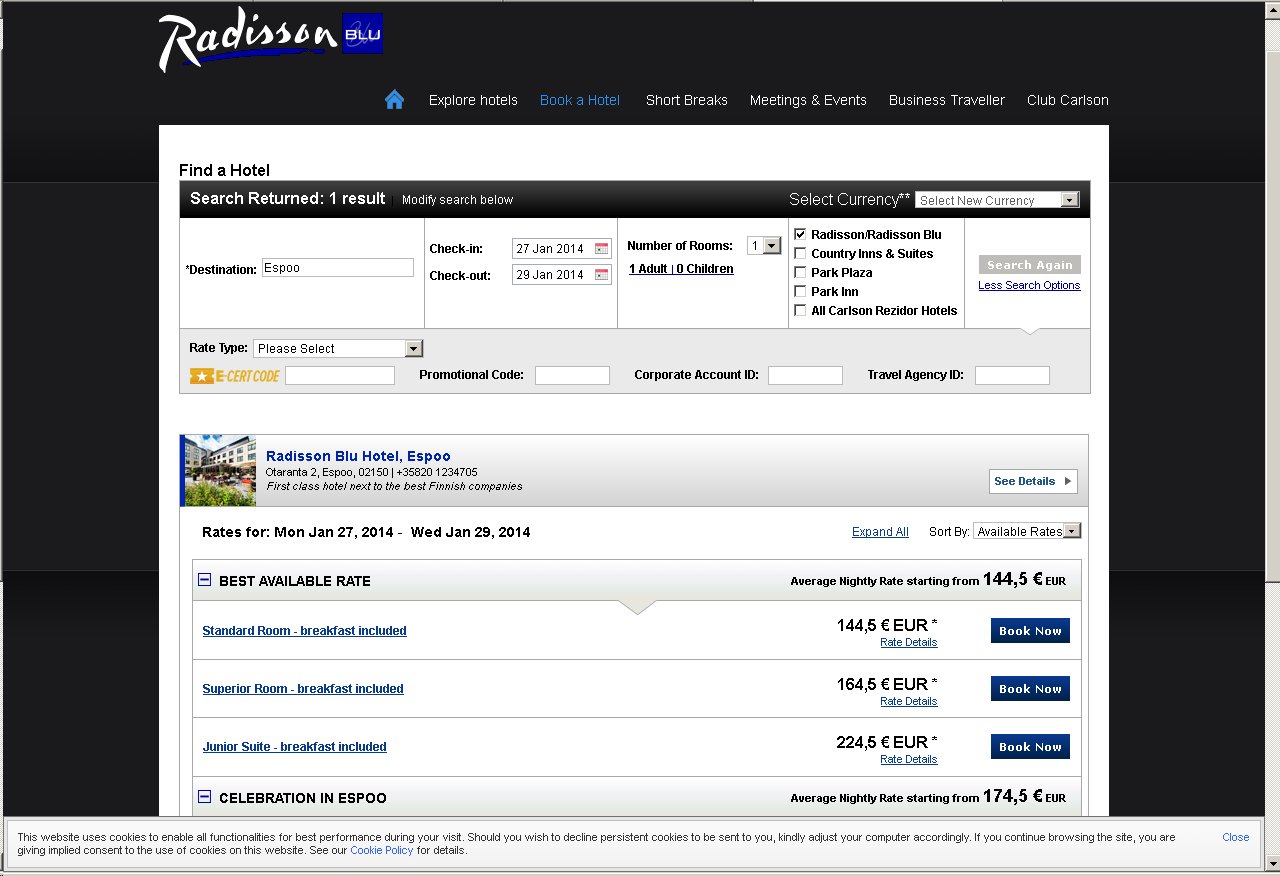Open Business Traveller menu
The height and width of the screenshot is (876, 1280).
[947, 100]
